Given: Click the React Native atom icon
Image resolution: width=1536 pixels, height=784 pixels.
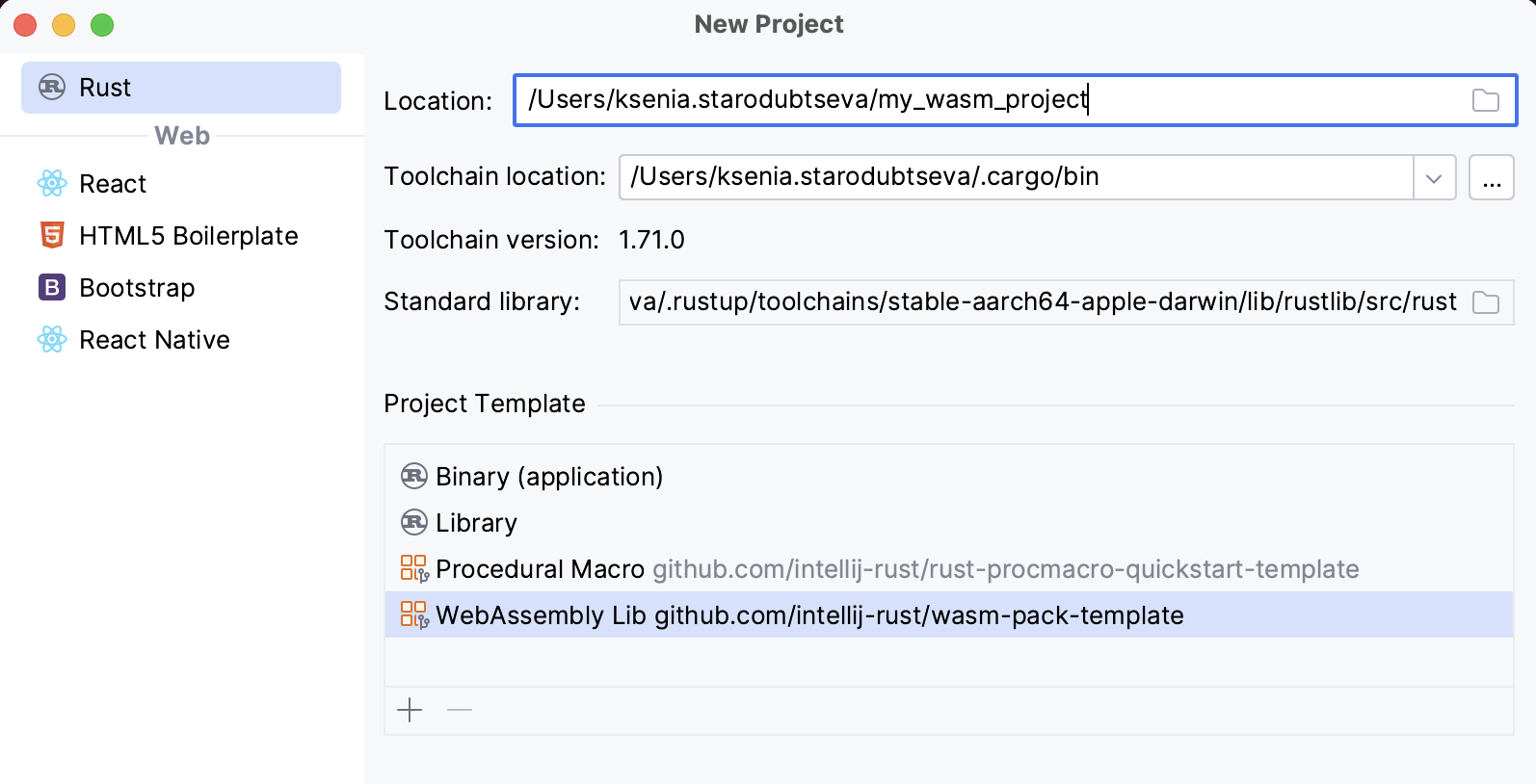Looking at the screenshot, I should pos(52,339).
